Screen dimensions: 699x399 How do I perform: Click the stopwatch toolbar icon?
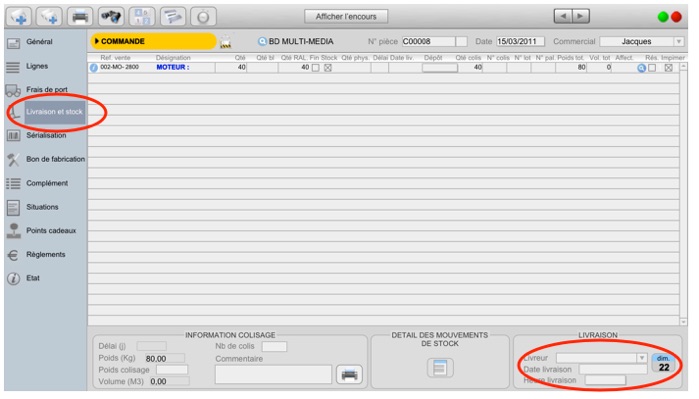click(x=203, y=17)
